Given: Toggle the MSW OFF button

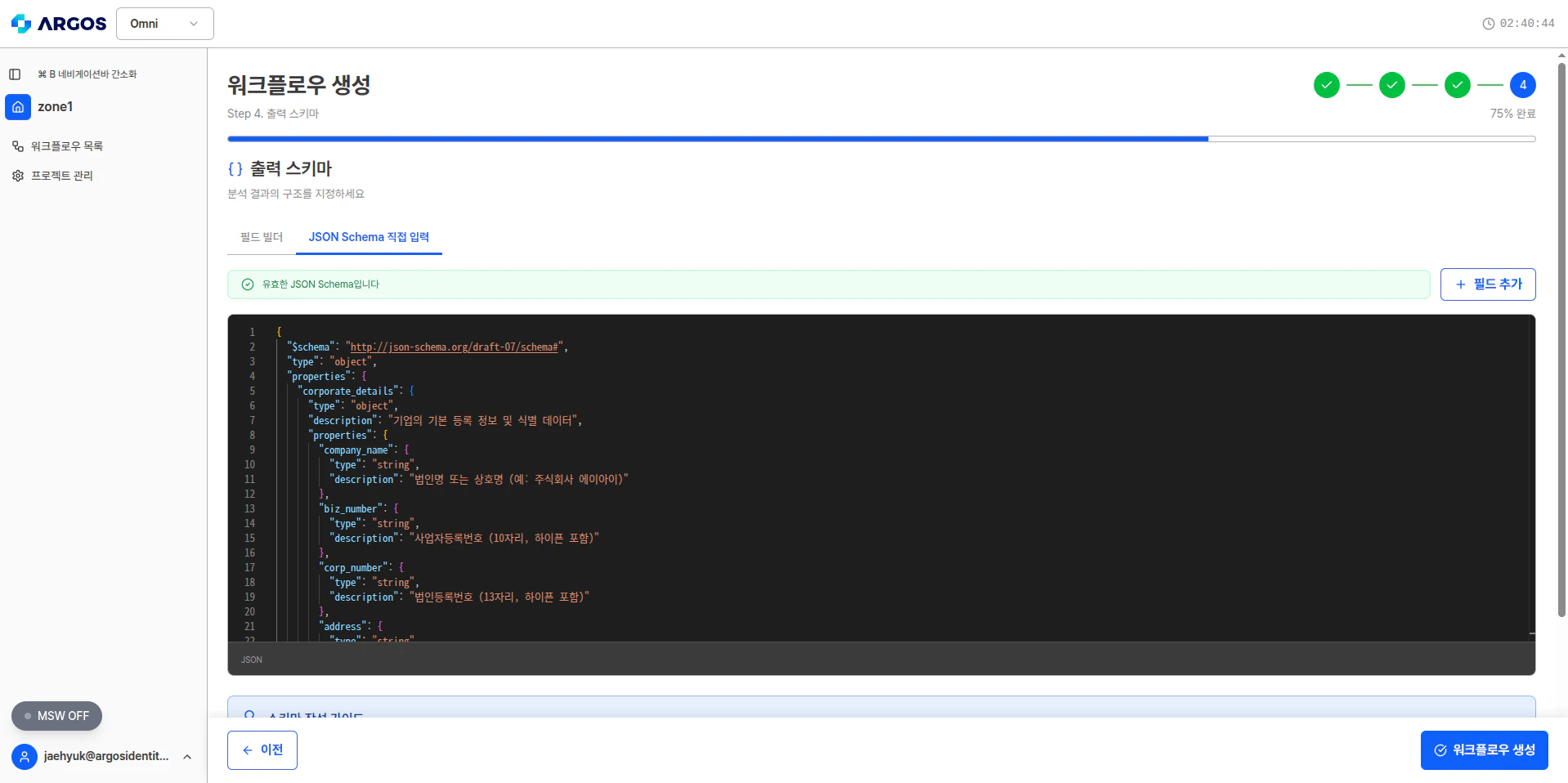Looking at the screenshot, I should pos(56,716).
